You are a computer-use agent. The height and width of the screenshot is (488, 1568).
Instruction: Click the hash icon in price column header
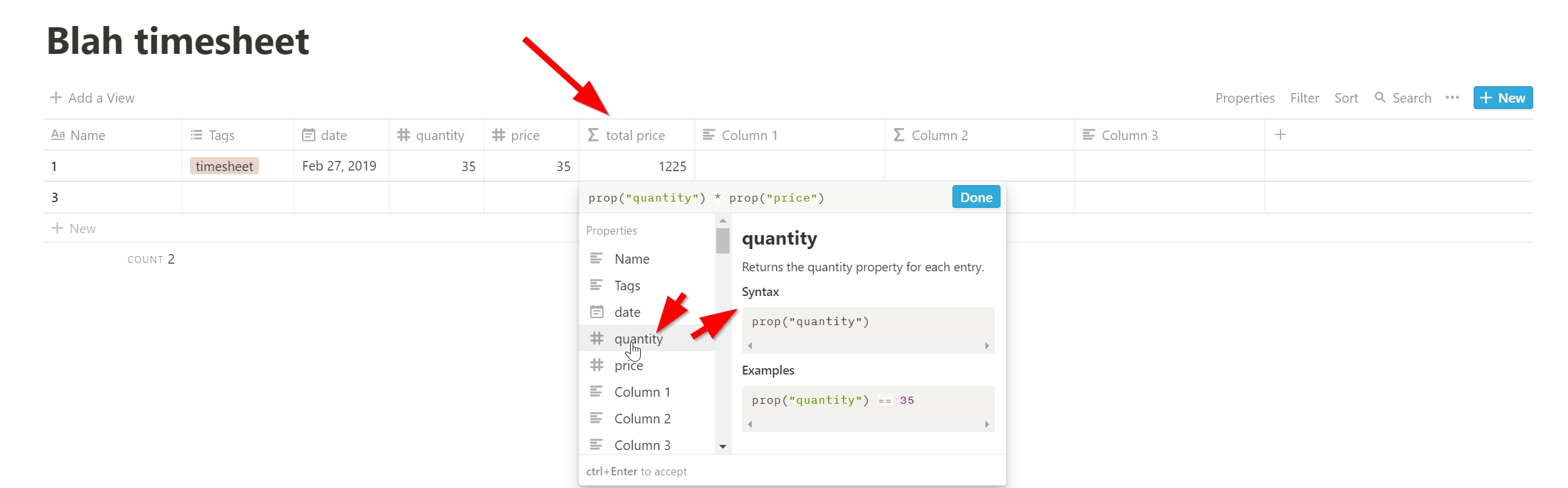pyautogui.click(x=498, y=135)
